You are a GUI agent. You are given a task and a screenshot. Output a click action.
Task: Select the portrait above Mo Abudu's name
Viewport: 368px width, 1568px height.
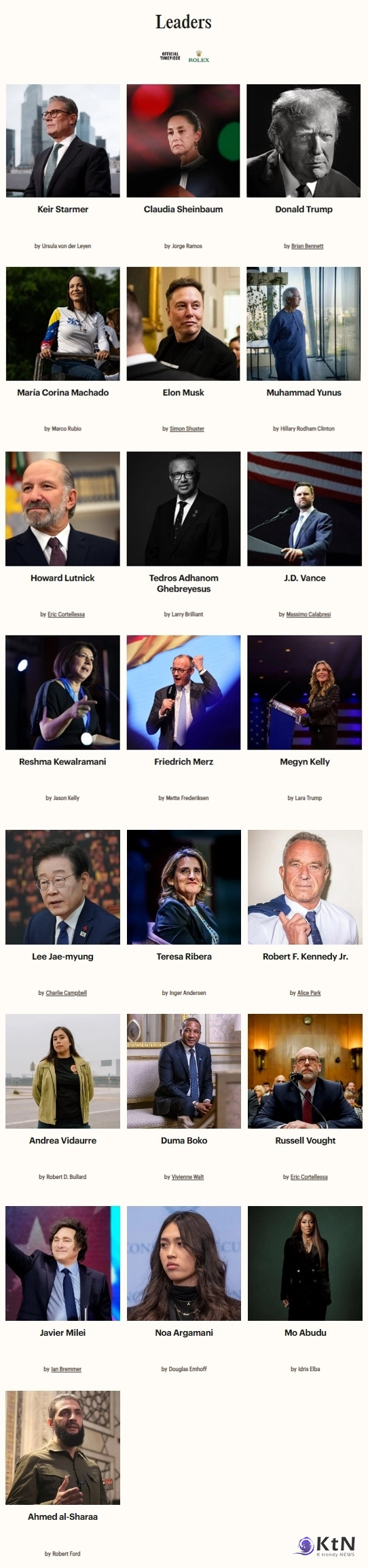305,1263
